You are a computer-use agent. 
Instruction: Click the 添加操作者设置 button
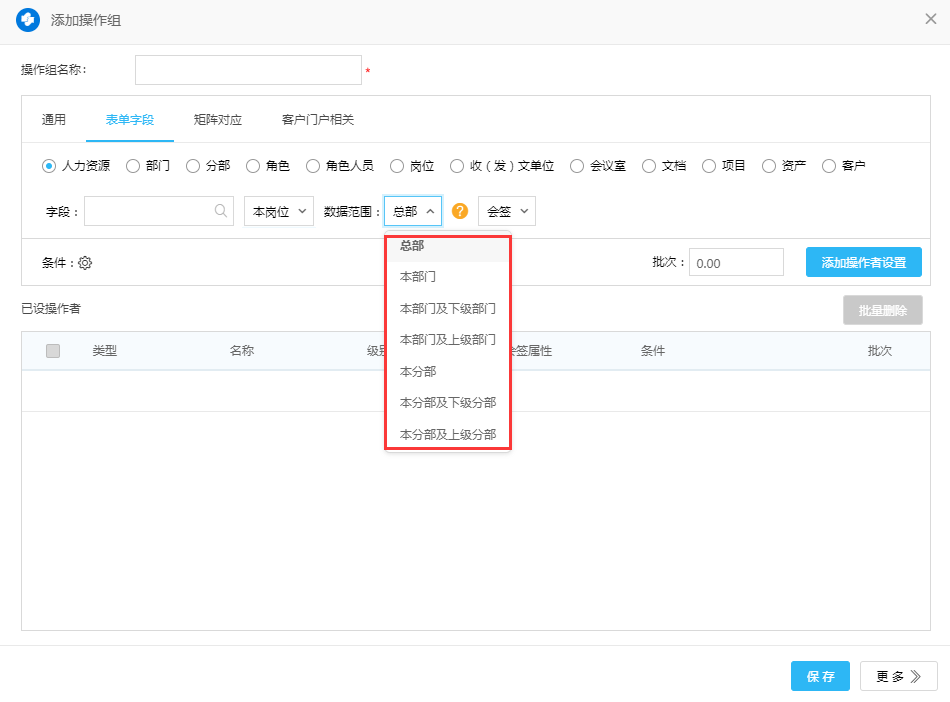863,263
